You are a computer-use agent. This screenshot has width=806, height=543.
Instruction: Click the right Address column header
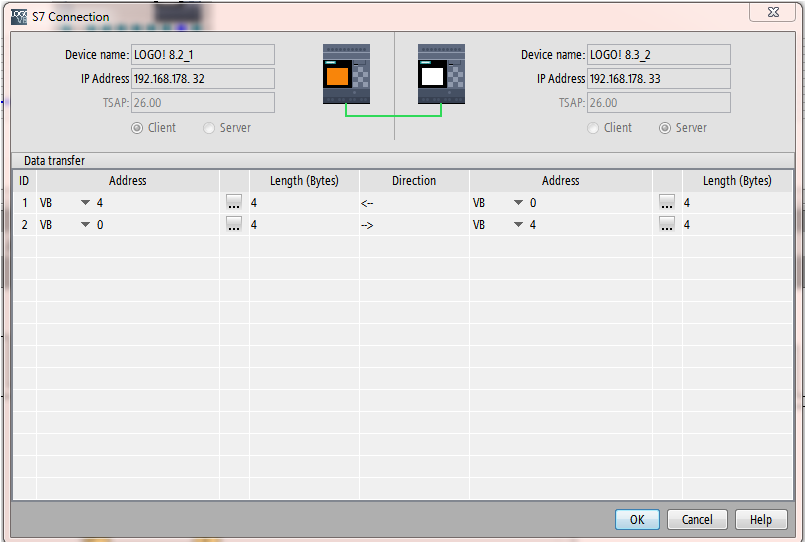tap(560, 180)
